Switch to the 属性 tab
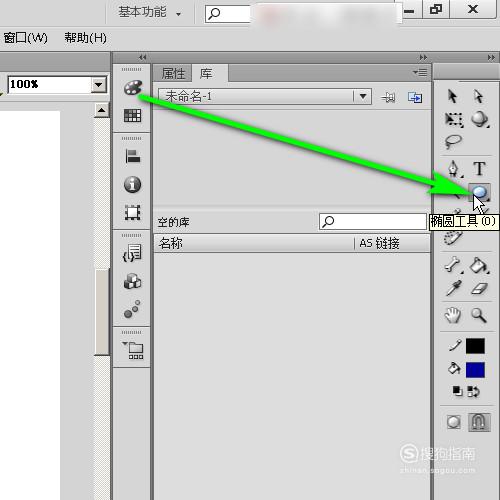Viewport: 500px width, 500px height. click(173, 73)
